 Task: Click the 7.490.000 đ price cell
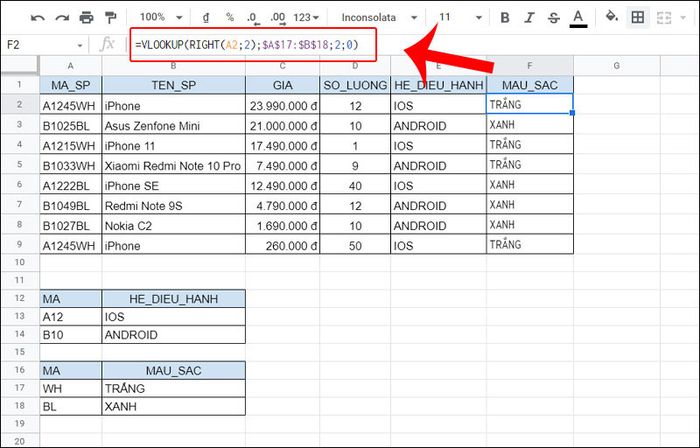(x=282, y=166)
